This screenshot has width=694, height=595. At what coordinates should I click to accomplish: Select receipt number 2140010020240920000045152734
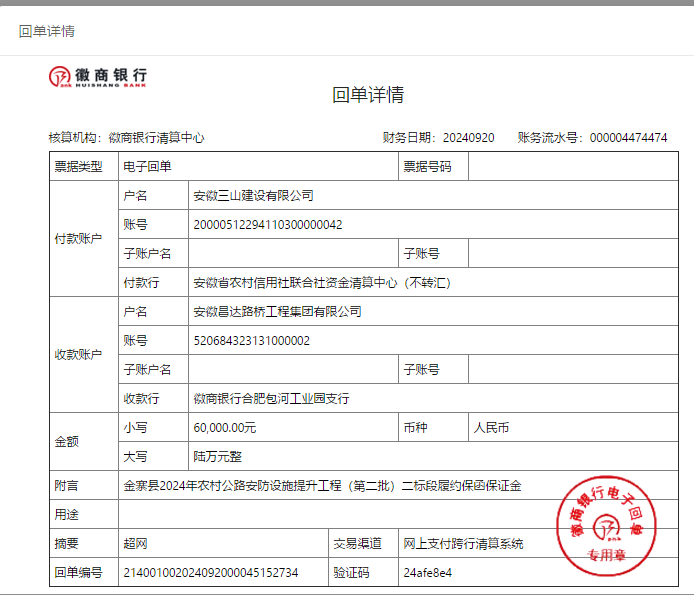click(x=210, y=573)
